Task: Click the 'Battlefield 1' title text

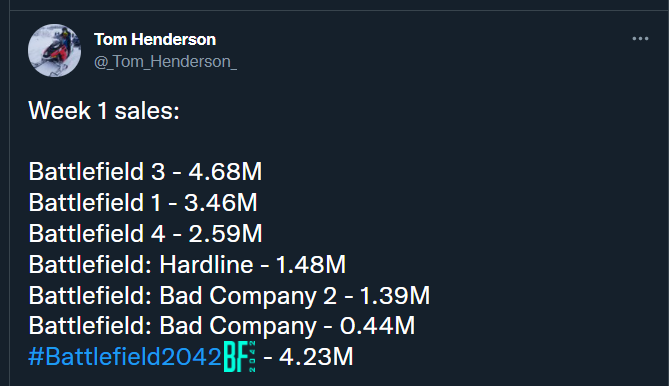Action: coord(95,202)
